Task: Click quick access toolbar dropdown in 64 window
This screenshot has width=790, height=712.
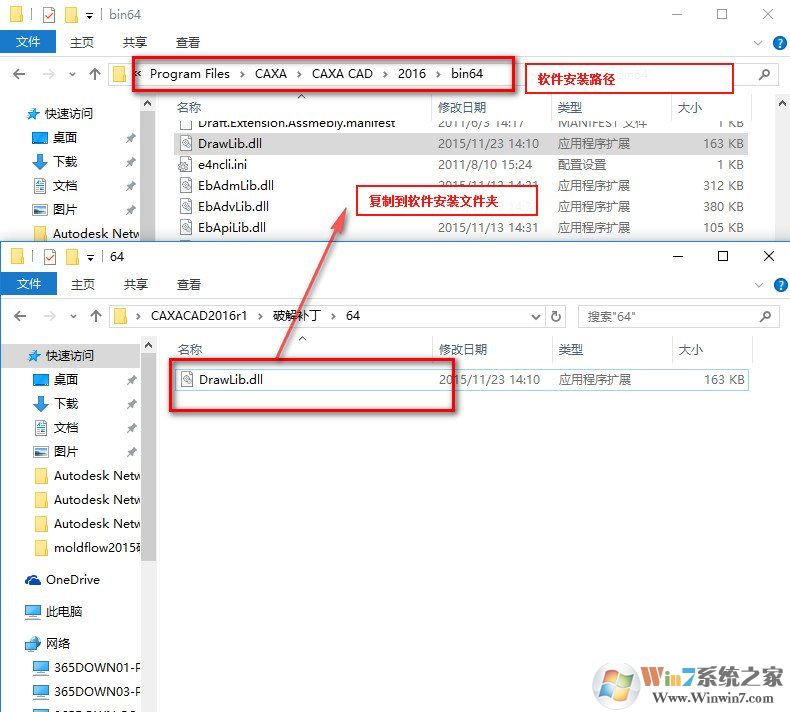Action: click(90, 258)
